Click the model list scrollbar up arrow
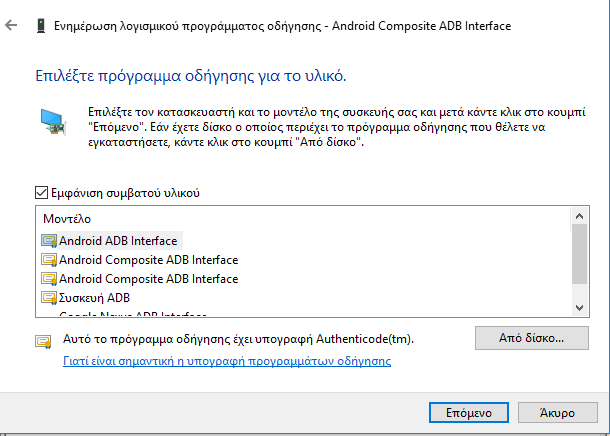This screenshot has width=610, height=436. click(580, 217)
